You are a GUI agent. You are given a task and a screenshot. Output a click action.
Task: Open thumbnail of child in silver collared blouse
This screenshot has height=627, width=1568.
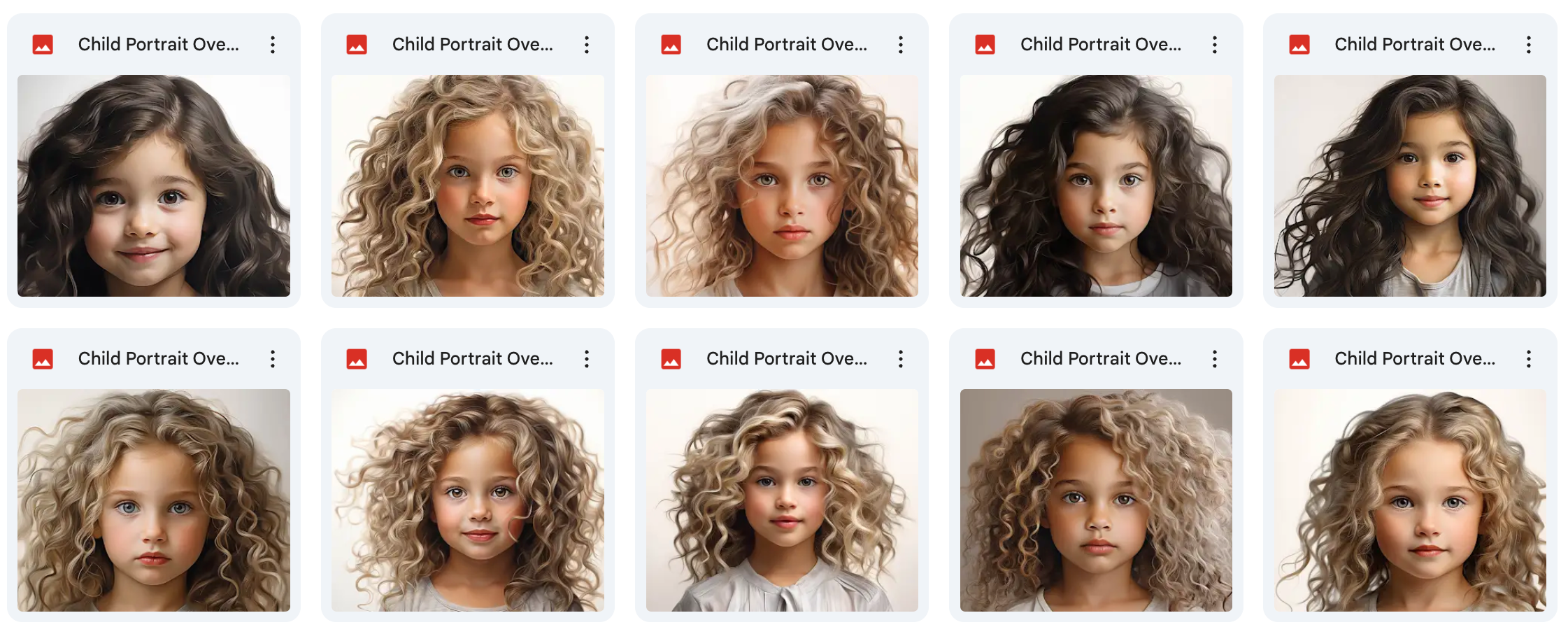tap(782, 500)
